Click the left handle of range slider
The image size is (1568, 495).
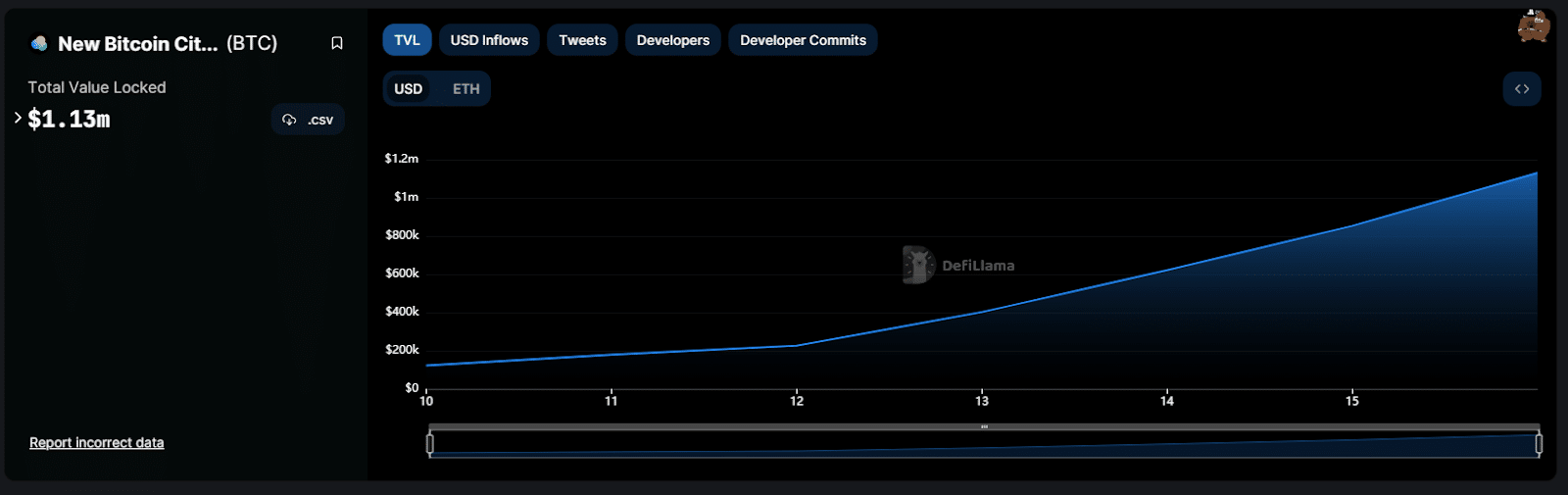tap(429, 444)
